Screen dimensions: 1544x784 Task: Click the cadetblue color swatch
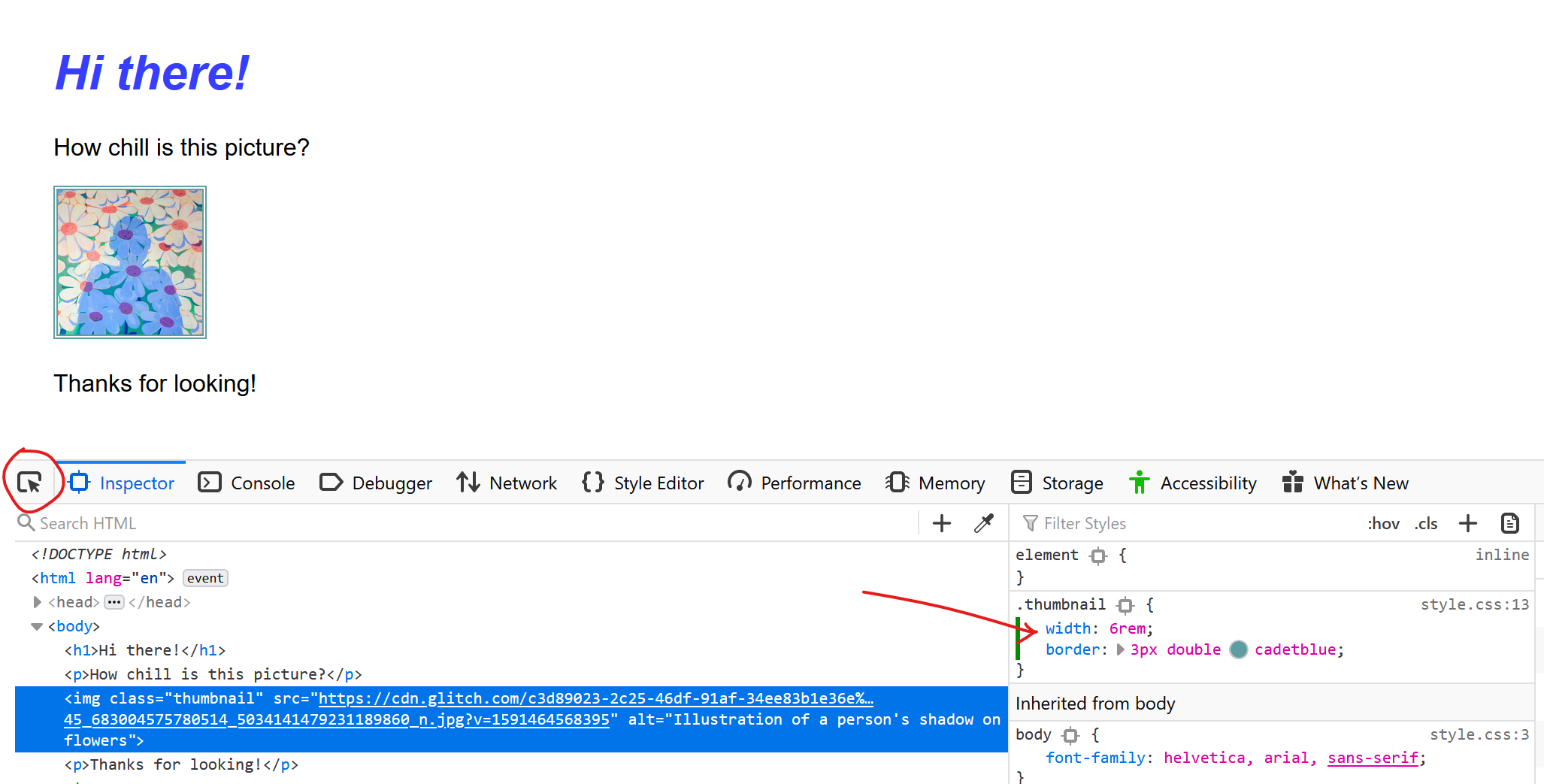tap(1239, 649)
